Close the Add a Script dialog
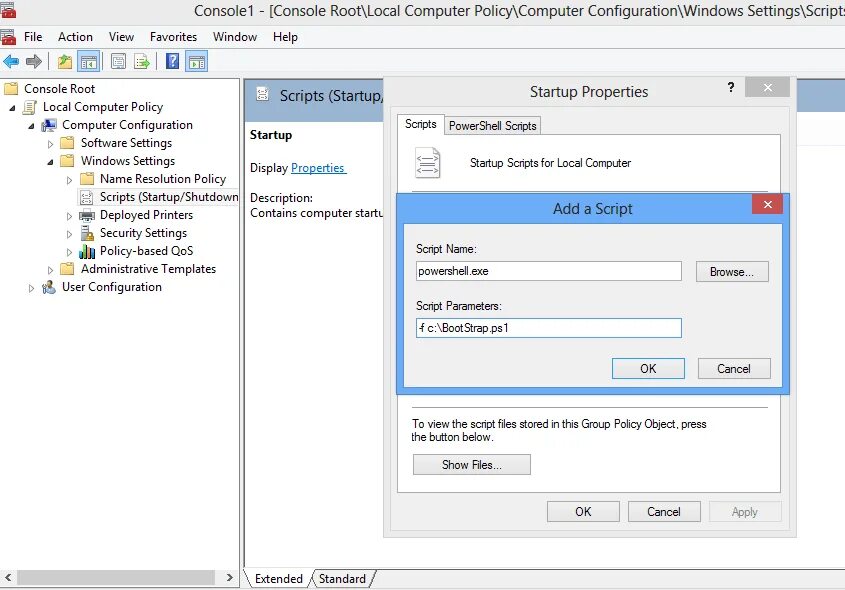Image resolution: width=845 pixels, height=590 pixels. pyautogui.click(x=767, y=204)
